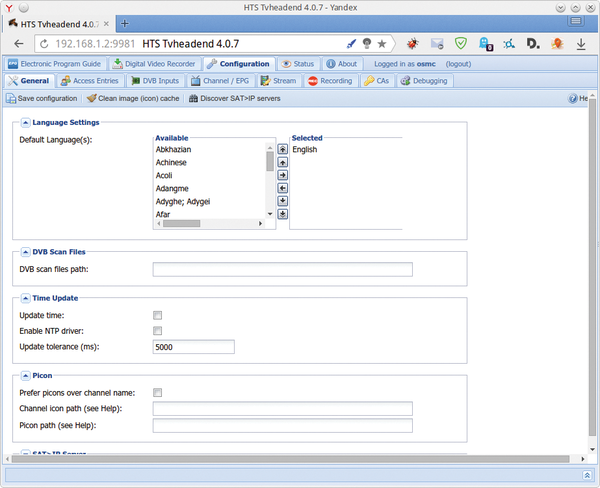
Task: Select English in the Selected list
Action: 305,149
